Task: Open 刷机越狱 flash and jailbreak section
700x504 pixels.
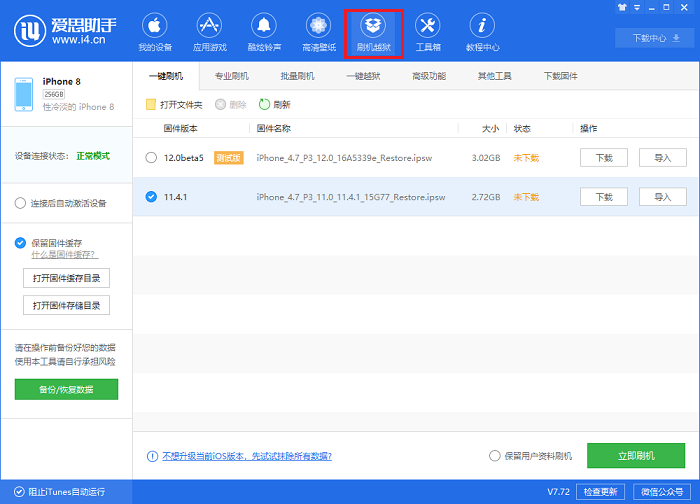Action: [374, 33]
